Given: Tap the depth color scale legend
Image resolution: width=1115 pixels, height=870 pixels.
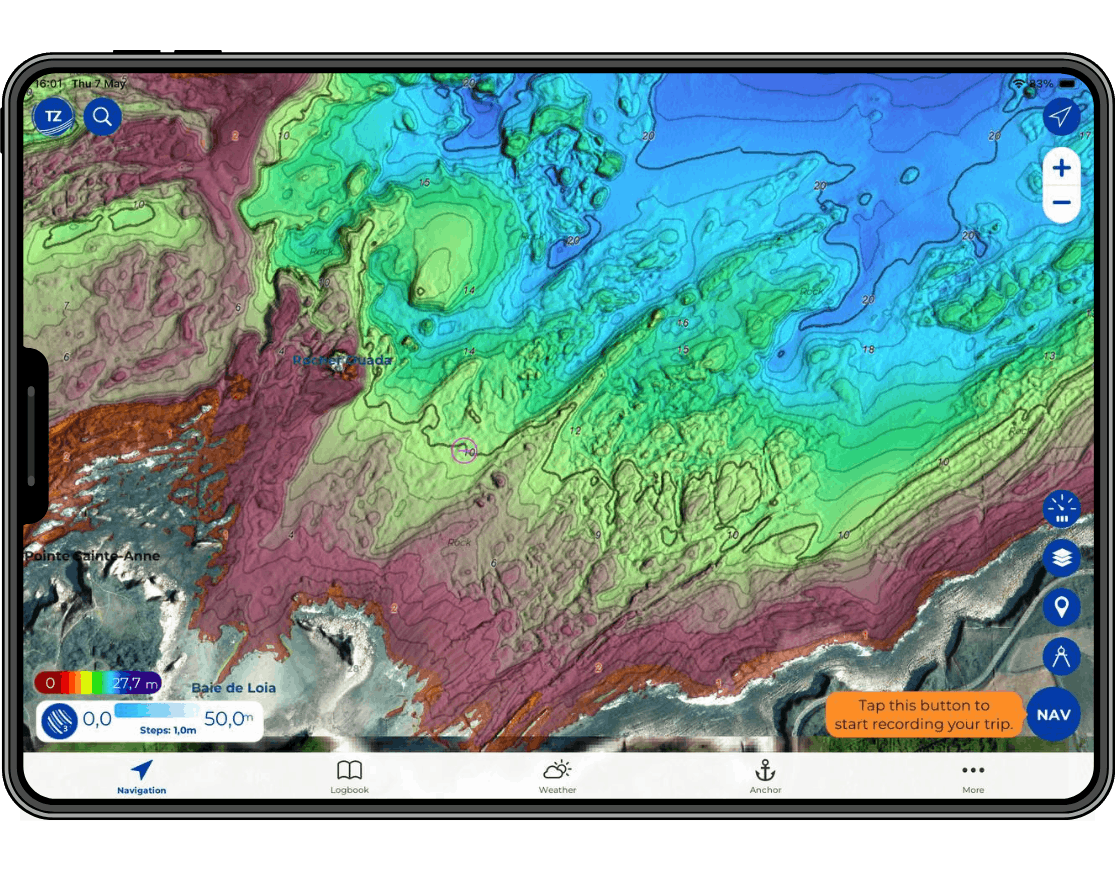Looking at the screenshot, I should coord(97,683).
